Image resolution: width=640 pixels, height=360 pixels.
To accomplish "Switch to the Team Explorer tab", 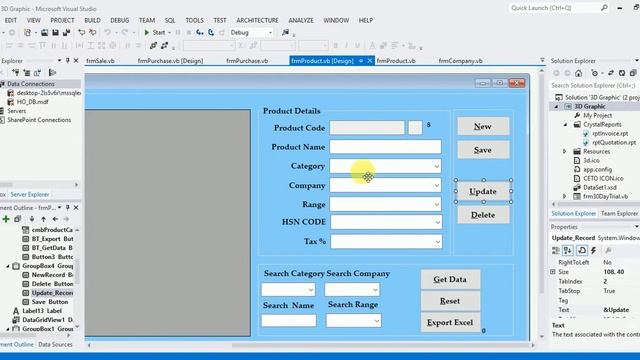I will [619, 213].
